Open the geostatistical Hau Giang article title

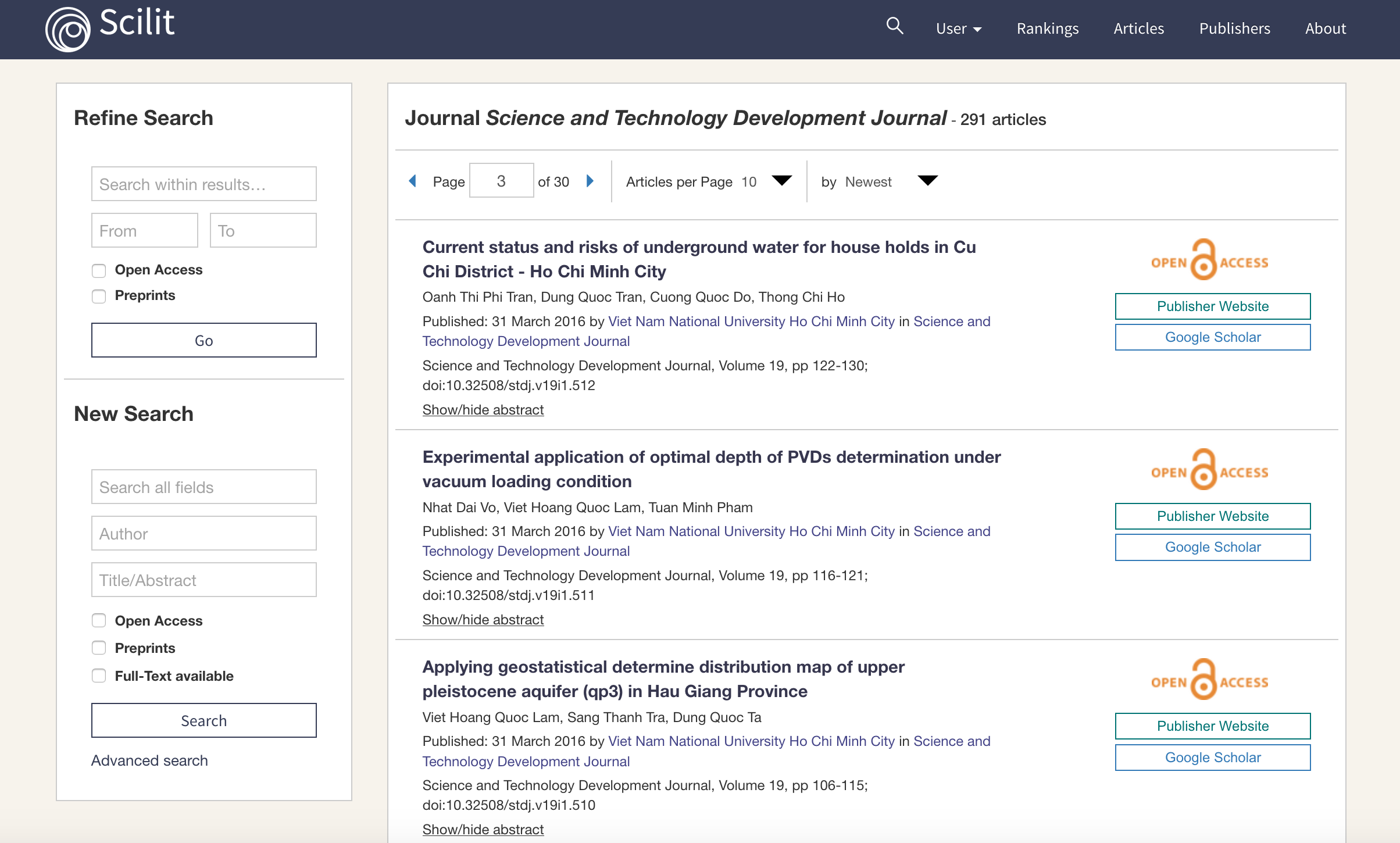point(663,679)
